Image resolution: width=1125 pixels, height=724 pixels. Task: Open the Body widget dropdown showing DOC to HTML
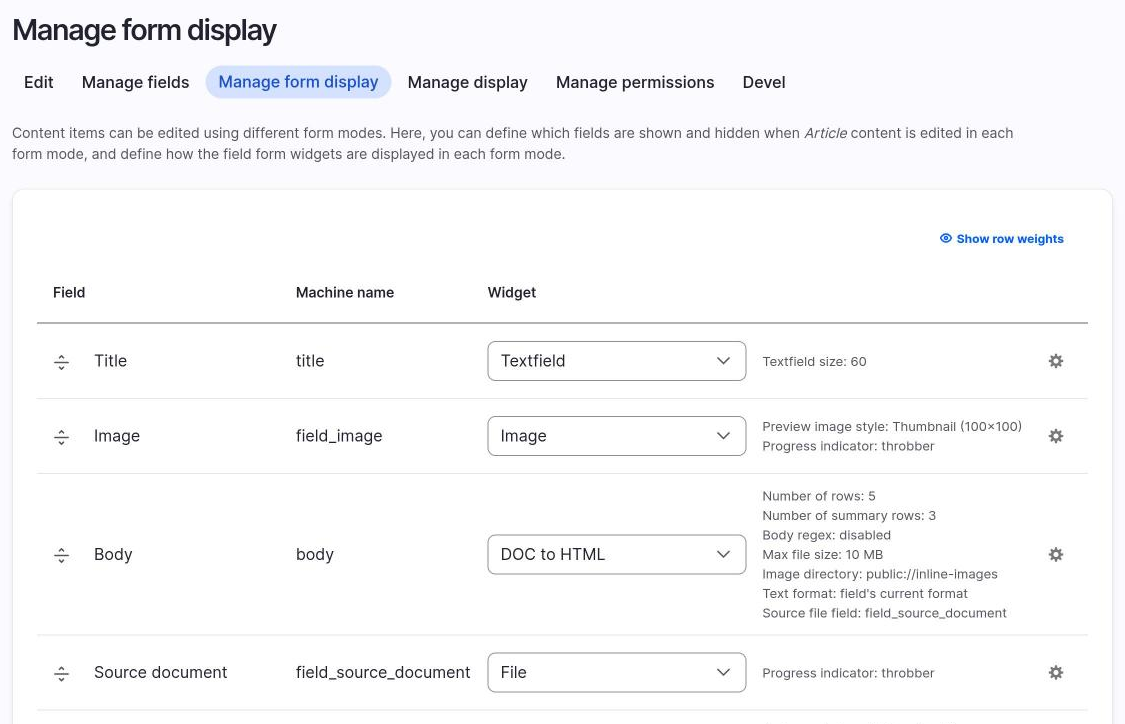pyautogui.click(x=616, y=555)
